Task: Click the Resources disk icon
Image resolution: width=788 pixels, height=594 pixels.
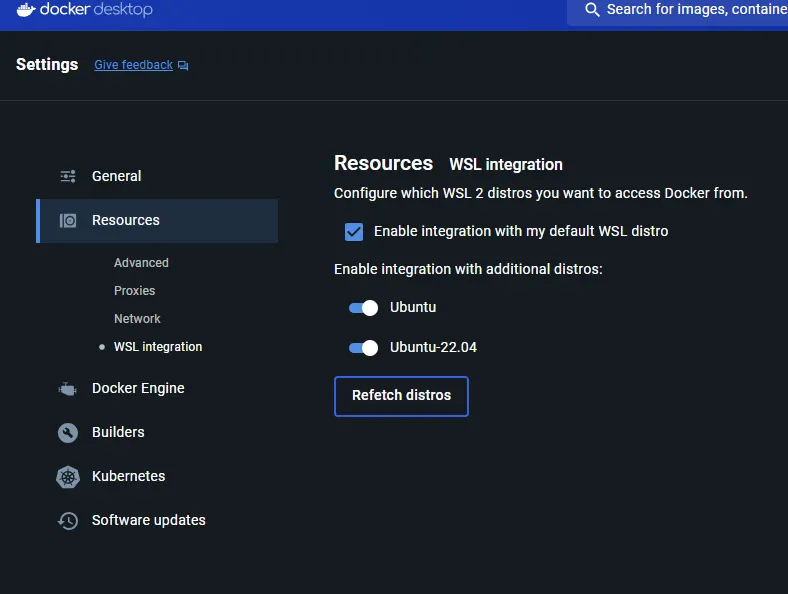Action: [68, 221]
